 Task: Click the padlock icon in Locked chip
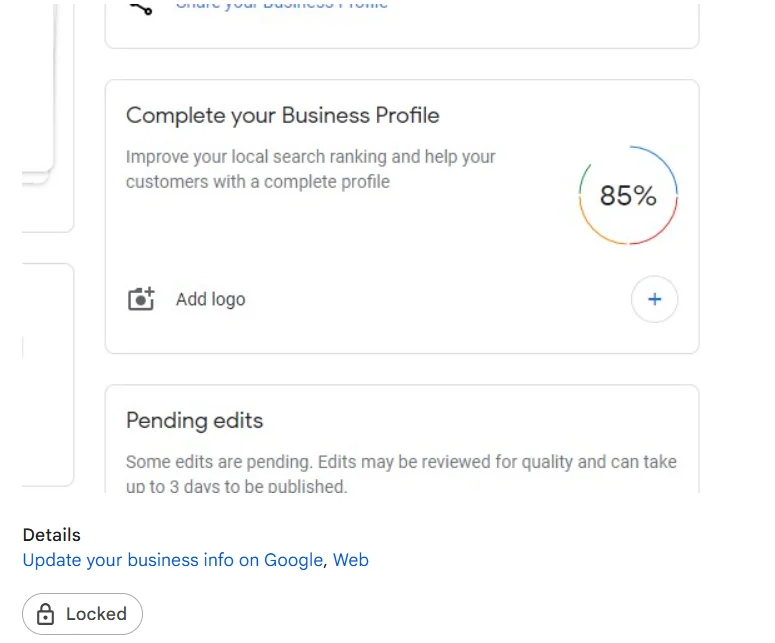[x=45, y=614]
